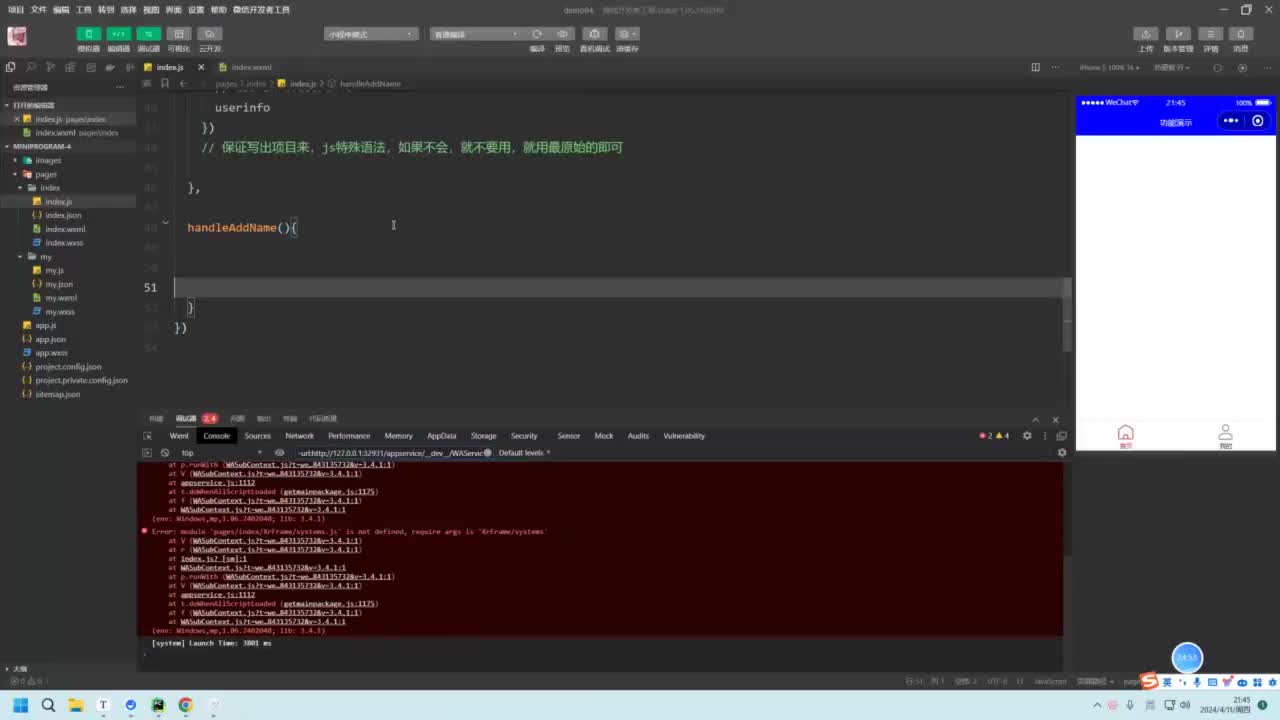Open devtools settings gear icon

[x=1027, y=436]
